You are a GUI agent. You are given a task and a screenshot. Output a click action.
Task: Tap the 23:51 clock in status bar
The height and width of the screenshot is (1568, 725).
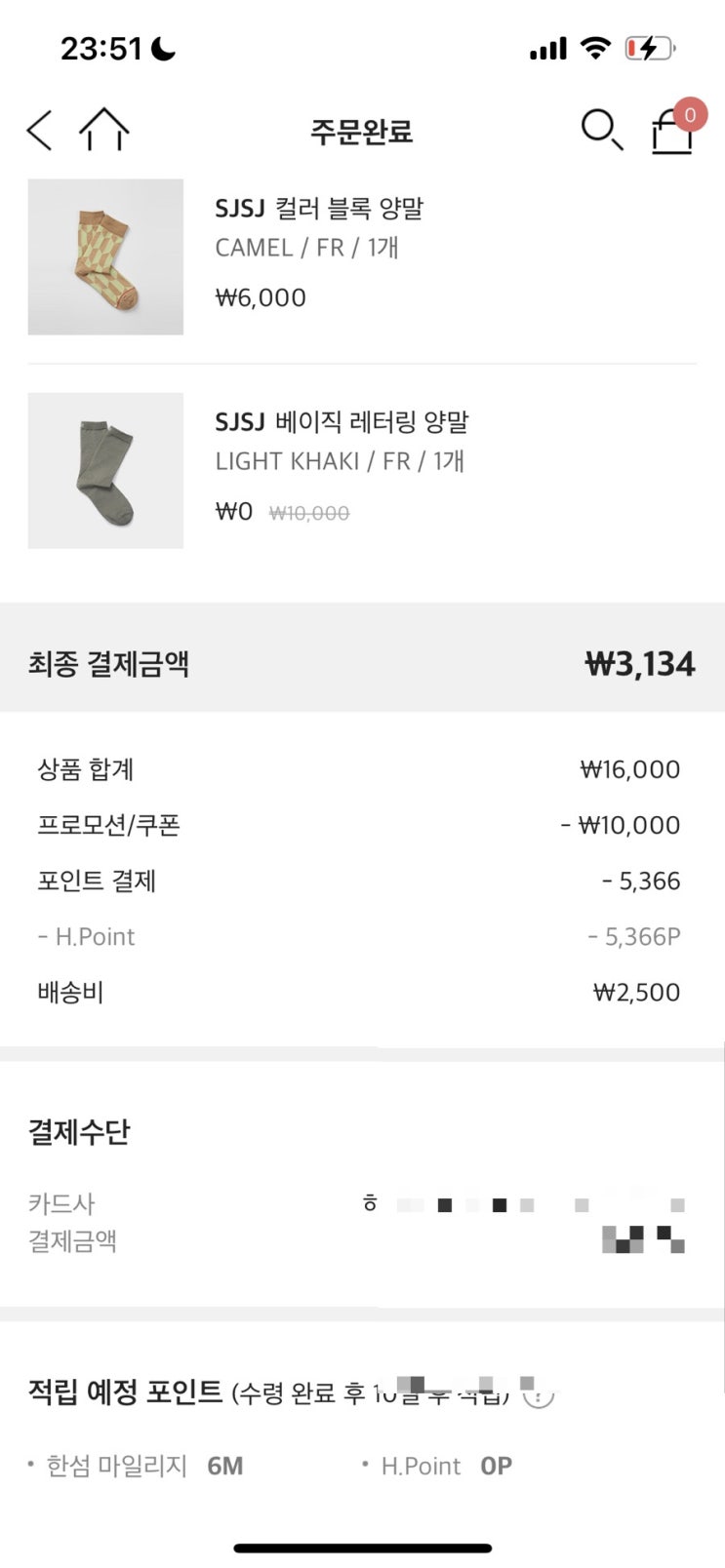[101, 48]
